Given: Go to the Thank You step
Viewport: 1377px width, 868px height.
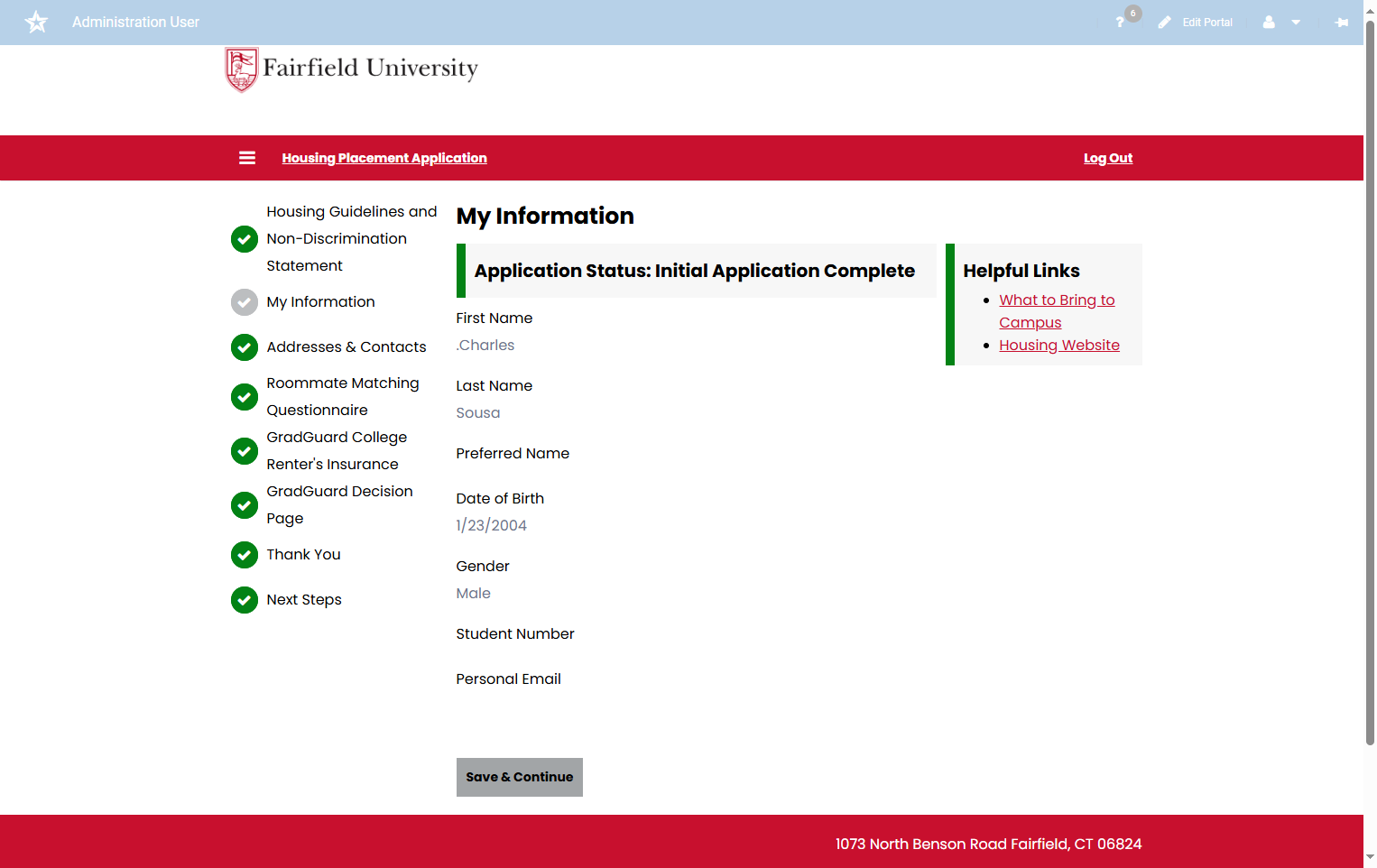Looking at the screenshot, I should coord(303,555).
